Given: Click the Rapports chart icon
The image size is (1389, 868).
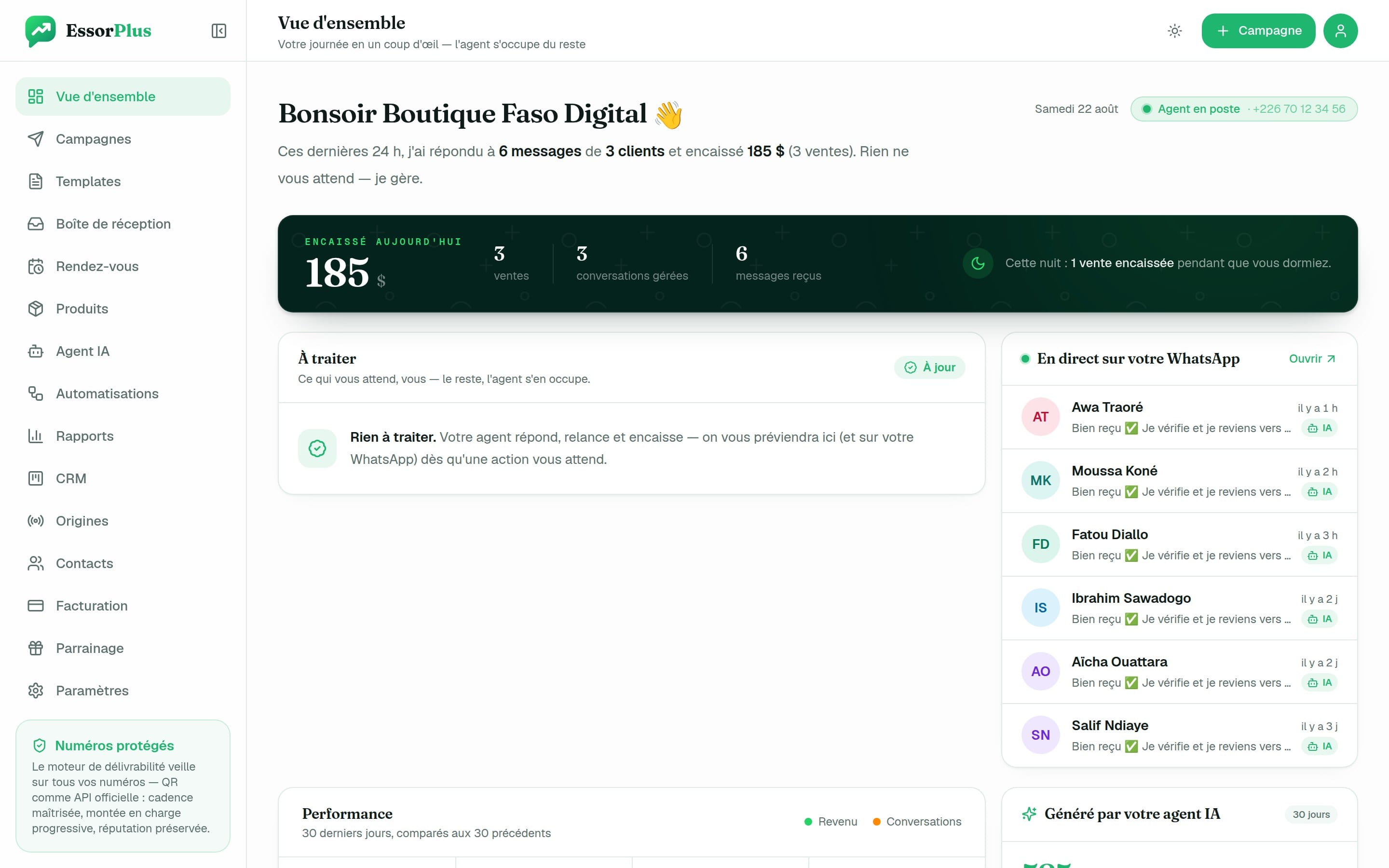Looking at the screenshot, I should 36,436.
